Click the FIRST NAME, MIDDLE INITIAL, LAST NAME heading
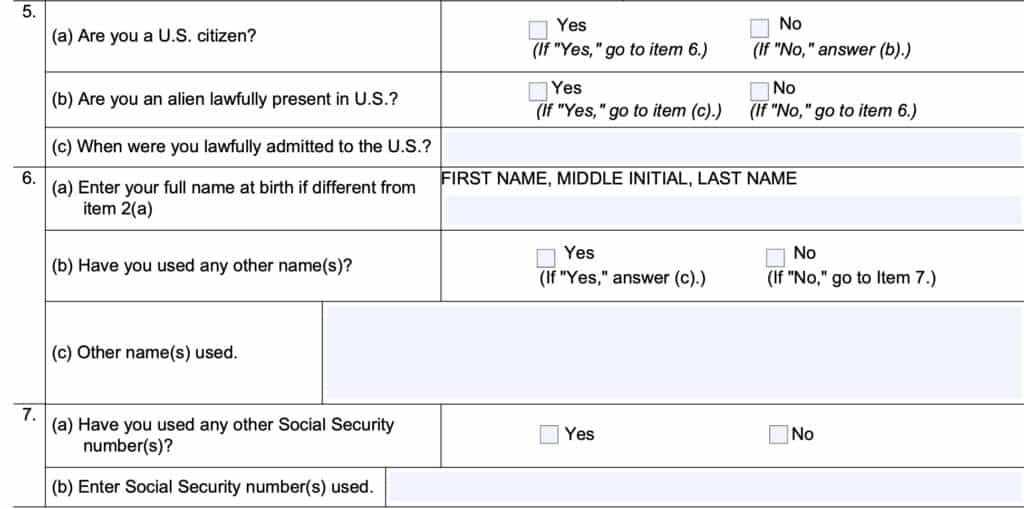 [x=619, y=179]
